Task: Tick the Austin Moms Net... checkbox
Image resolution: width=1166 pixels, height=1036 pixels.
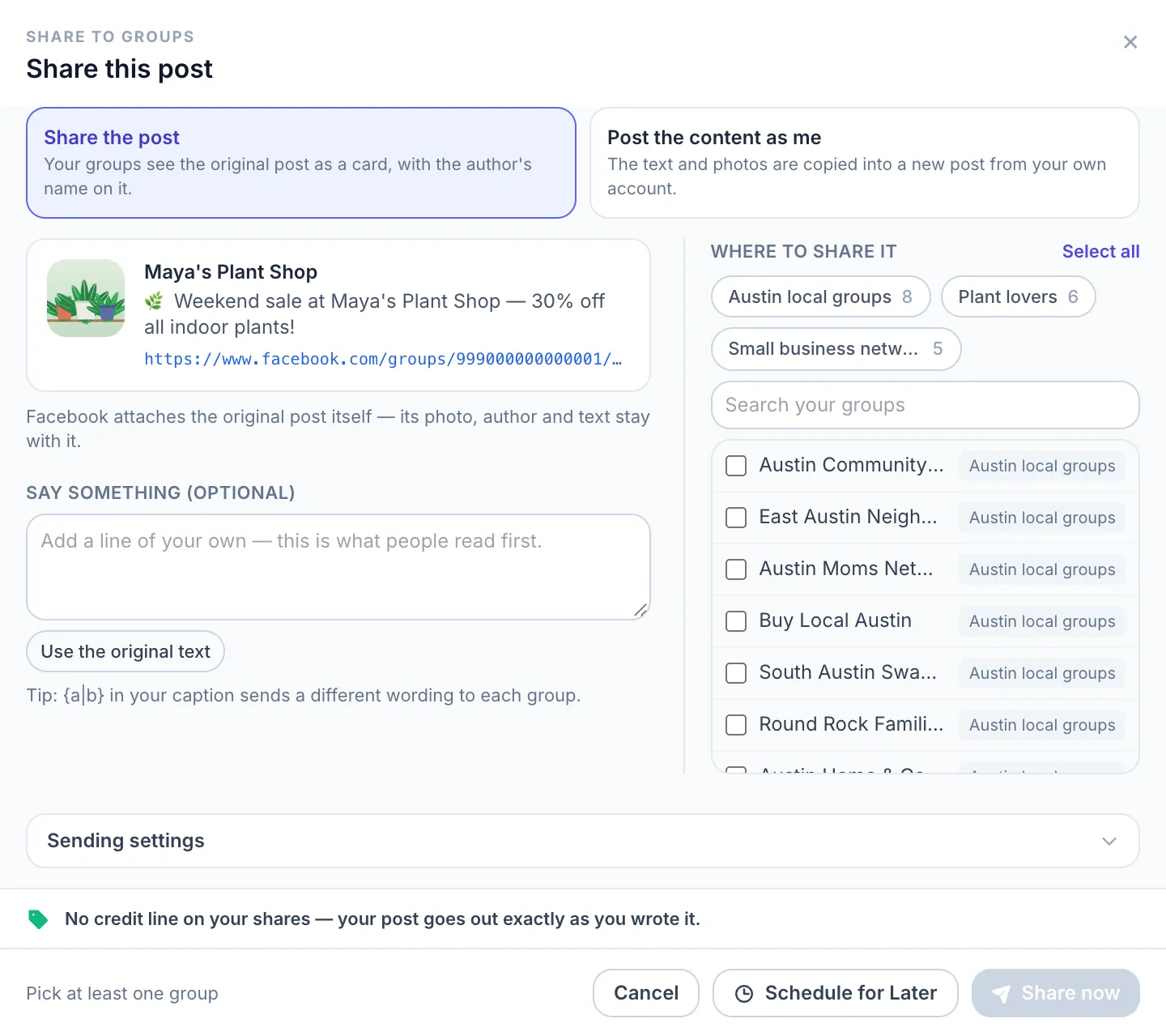Action: pyautogui.click(x=736, y=569)
